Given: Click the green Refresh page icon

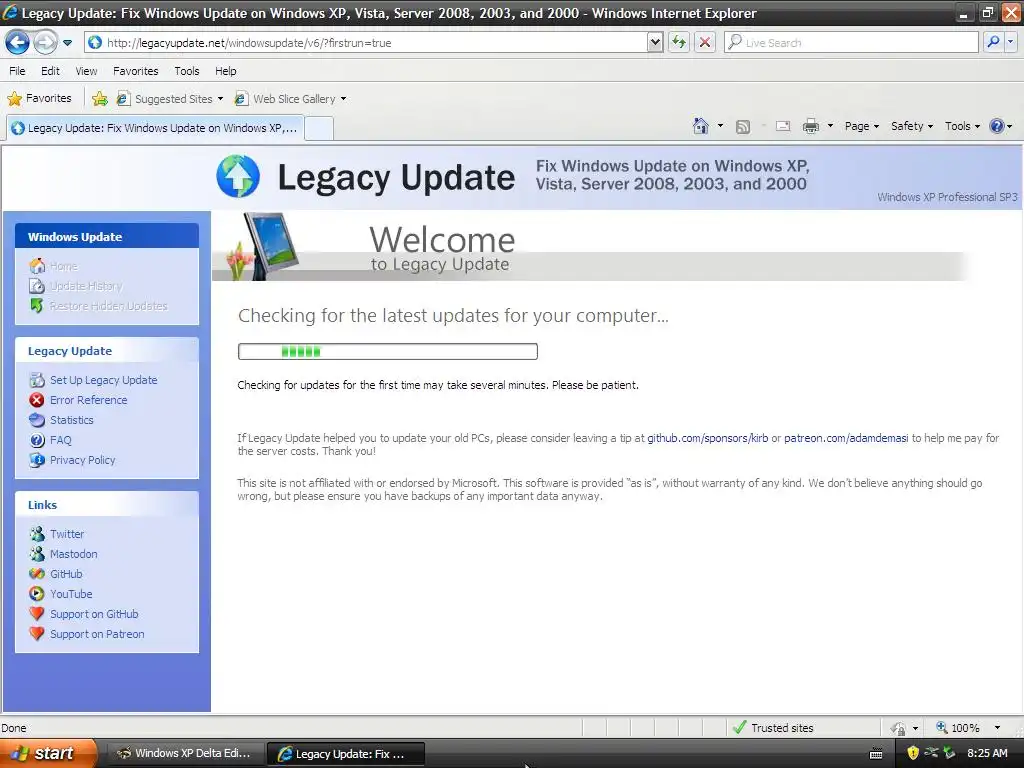Looking at the screenshot, I should coord(679,42).
